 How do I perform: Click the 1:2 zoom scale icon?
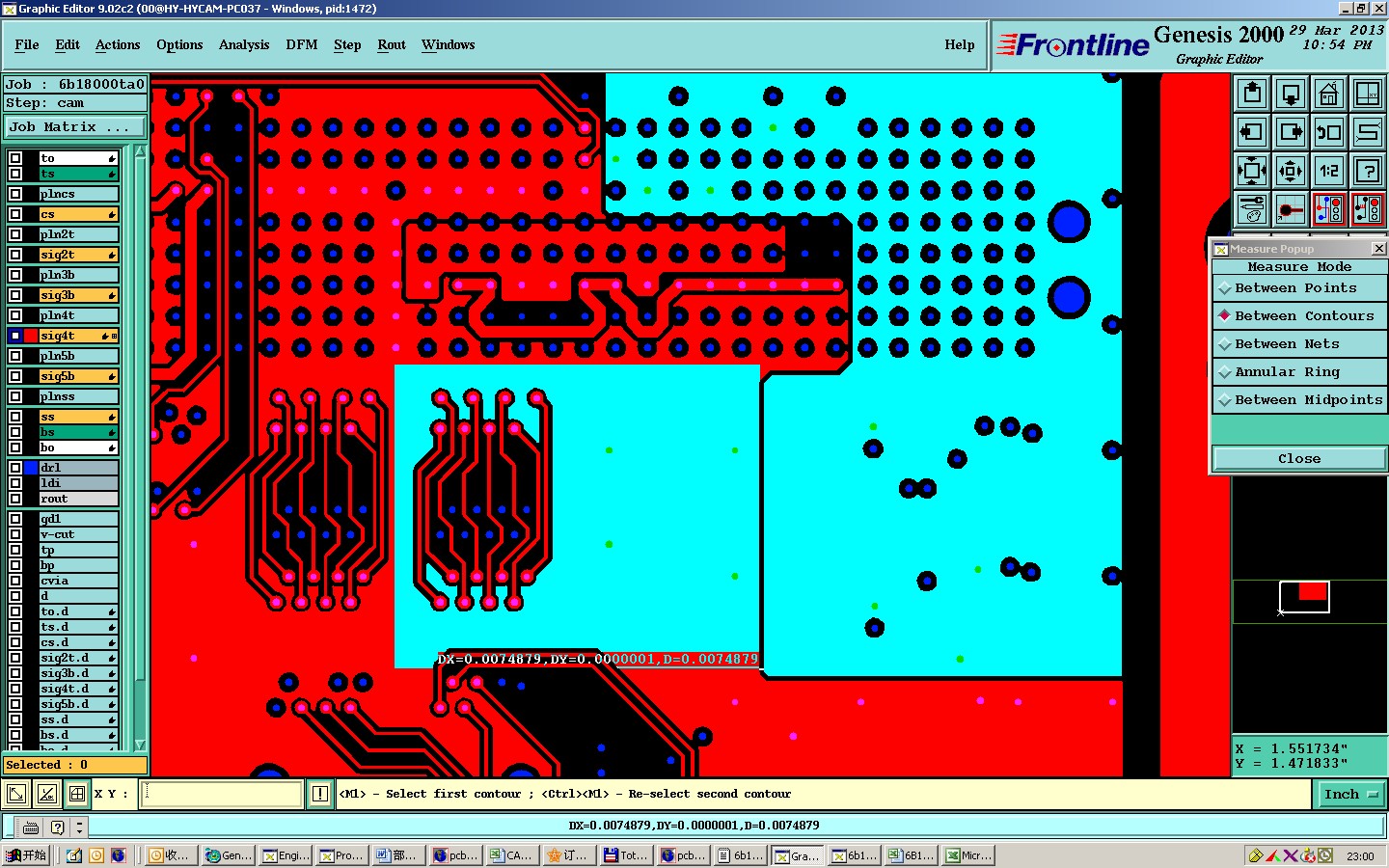pos(1329,171)
